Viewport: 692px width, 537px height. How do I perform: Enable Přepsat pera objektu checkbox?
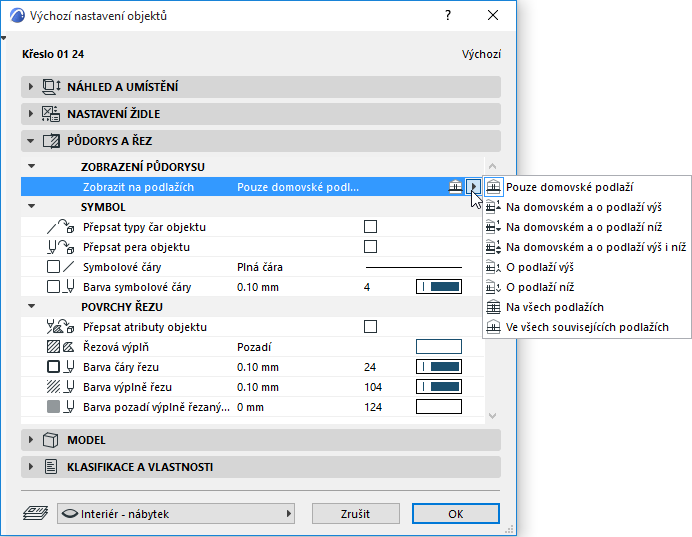(370, 247)
